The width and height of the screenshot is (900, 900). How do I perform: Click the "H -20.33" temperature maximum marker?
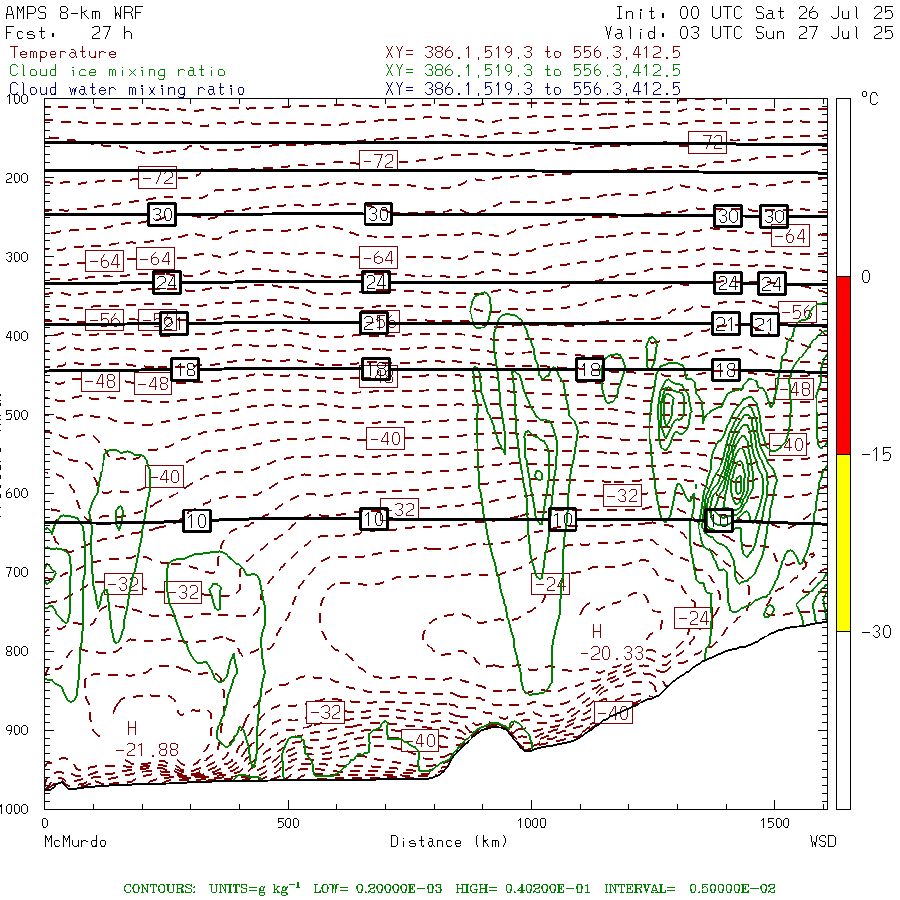(611, 643)
